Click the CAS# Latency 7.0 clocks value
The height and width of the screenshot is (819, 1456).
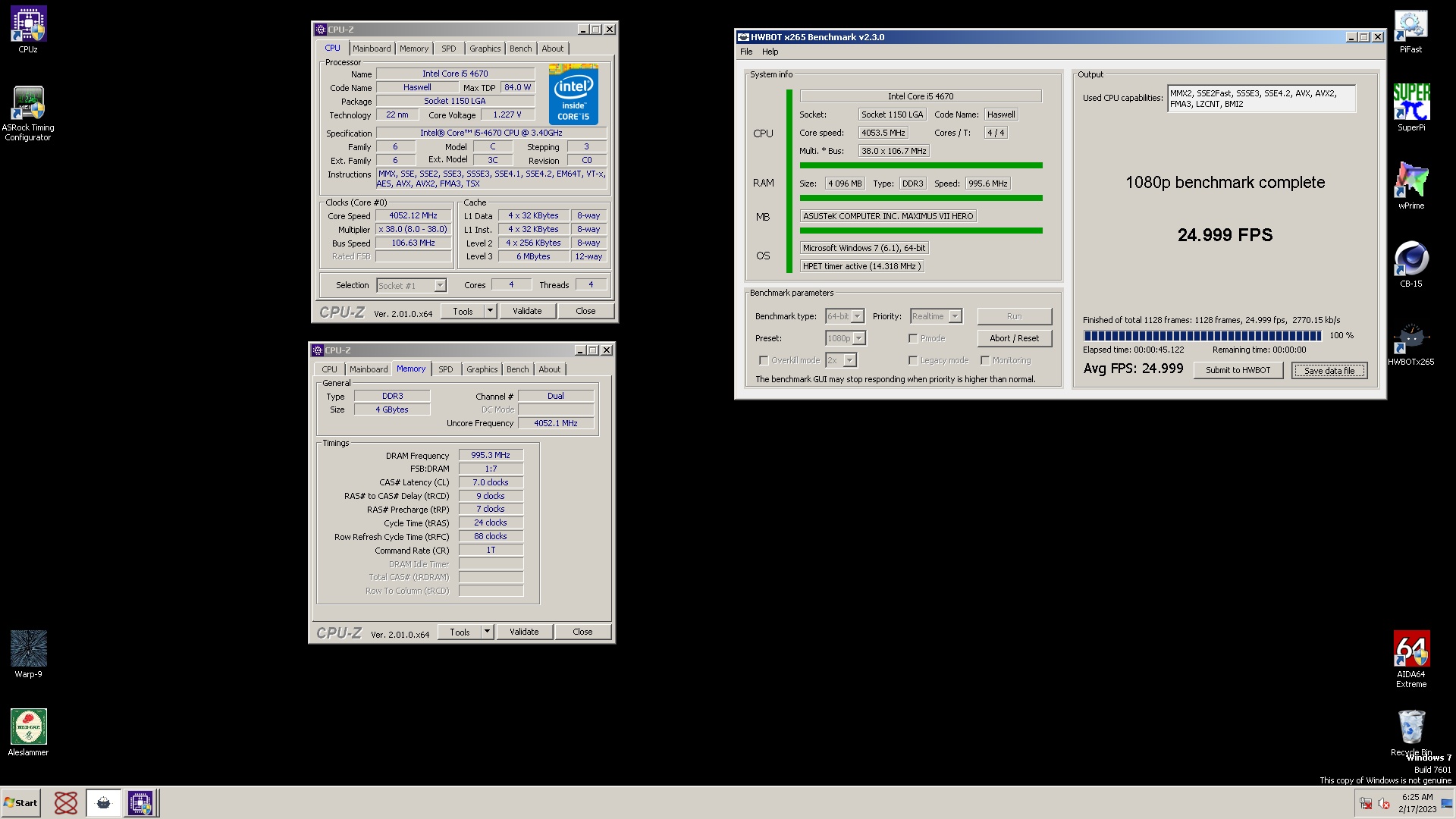click(x=491, y=482)
